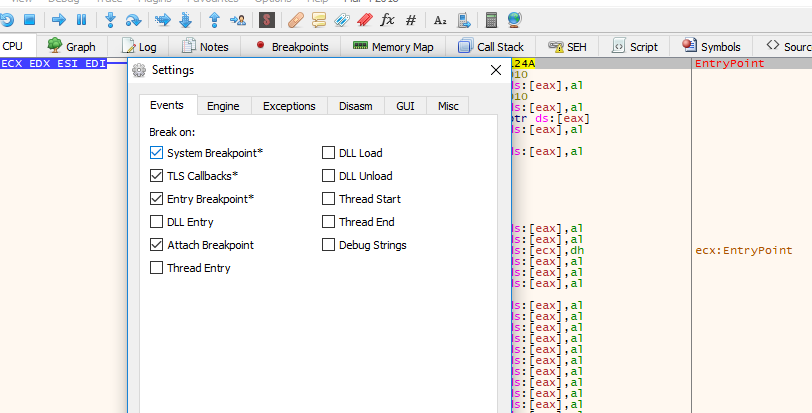Open the Labels tag icon
This screenshot has height=413, width=812.
342,20
